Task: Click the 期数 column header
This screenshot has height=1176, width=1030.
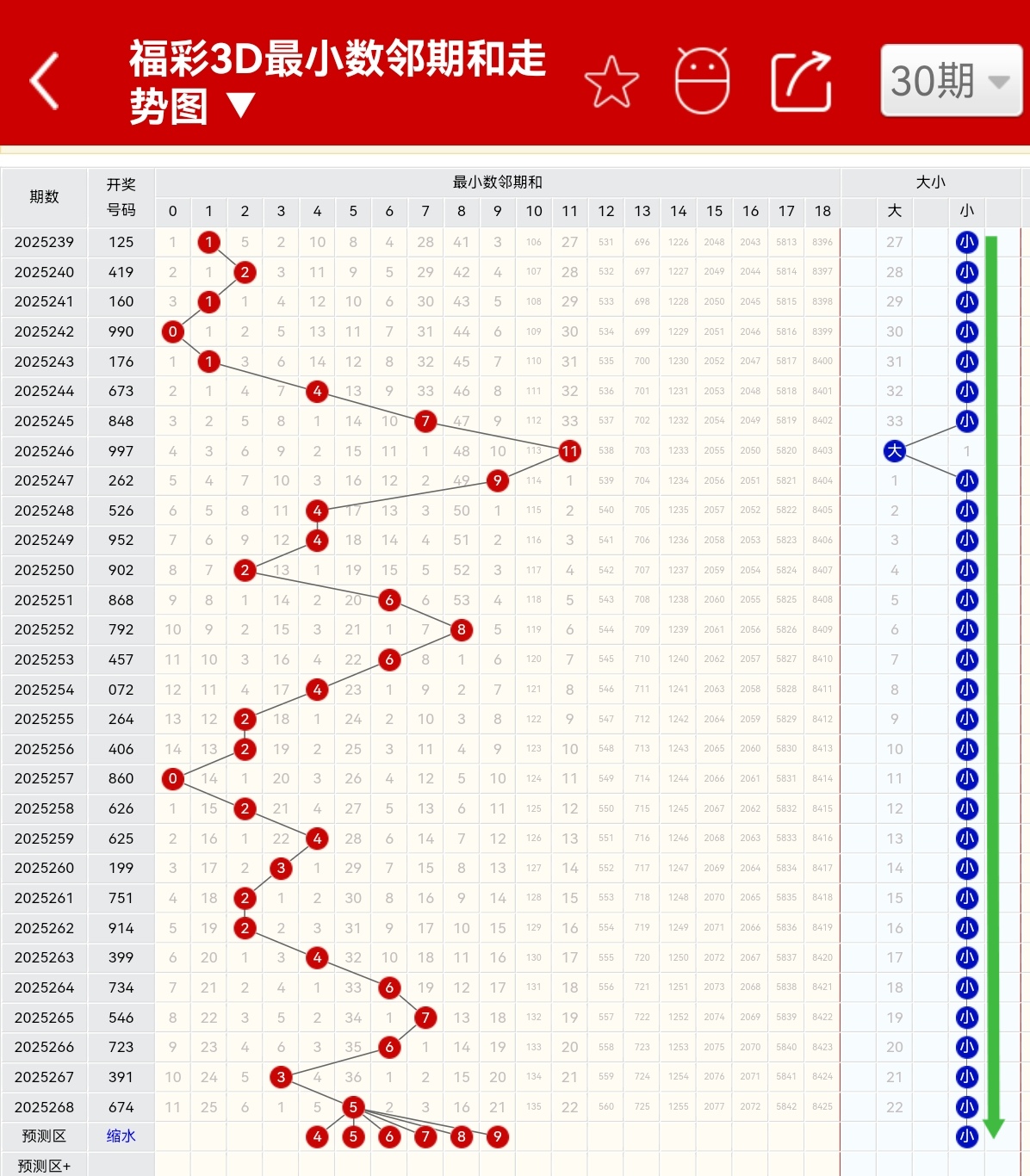Action: pyautogui.click(x=44, y=197)
